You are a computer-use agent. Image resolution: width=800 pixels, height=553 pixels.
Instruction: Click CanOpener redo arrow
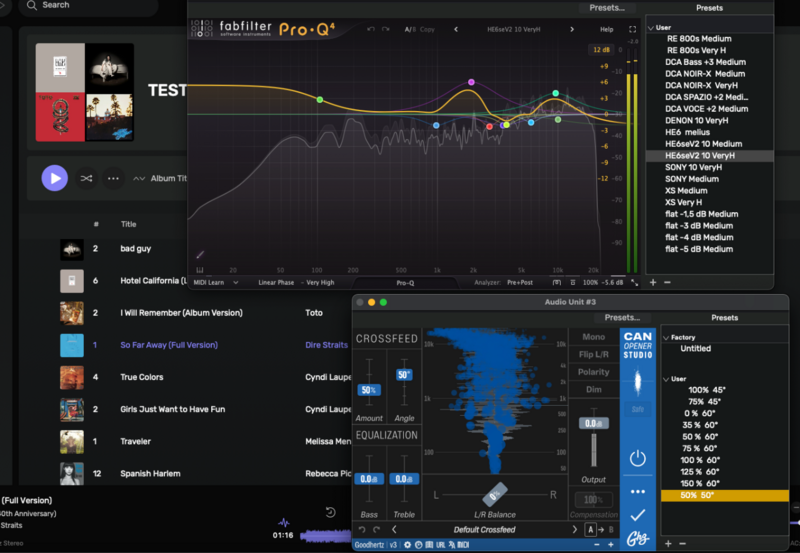click(377, 530)
